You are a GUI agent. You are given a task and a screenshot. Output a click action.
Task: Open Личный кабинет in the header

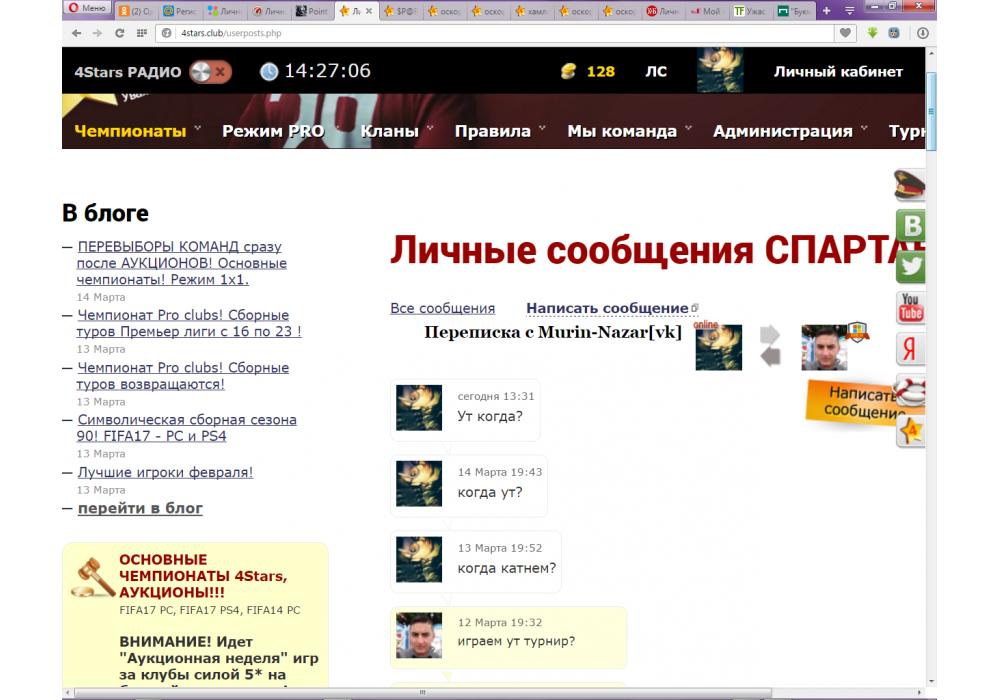[838, 71]
